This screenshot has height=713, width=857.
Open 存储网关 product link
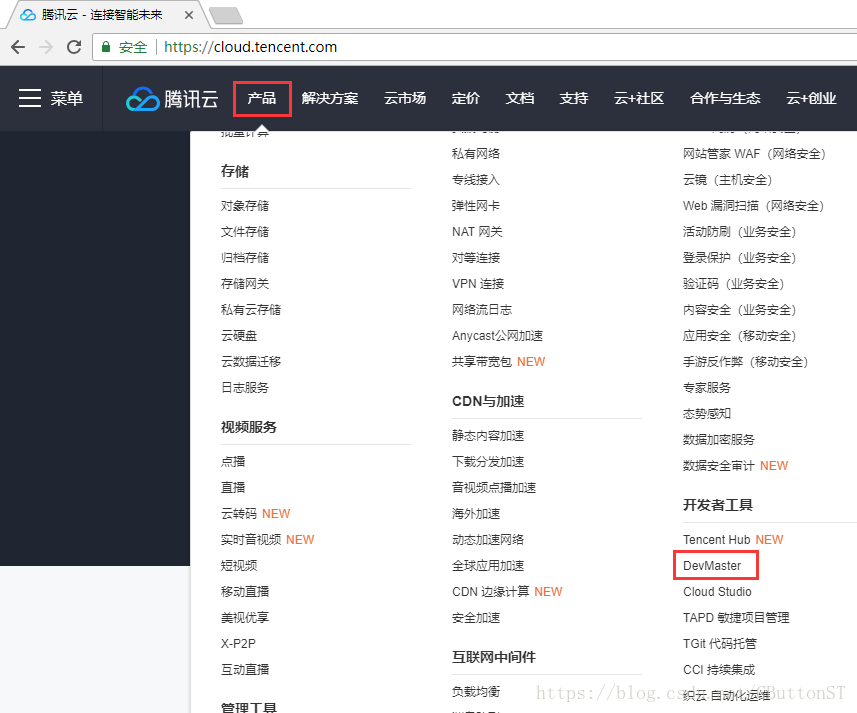[x=245, y=284]
